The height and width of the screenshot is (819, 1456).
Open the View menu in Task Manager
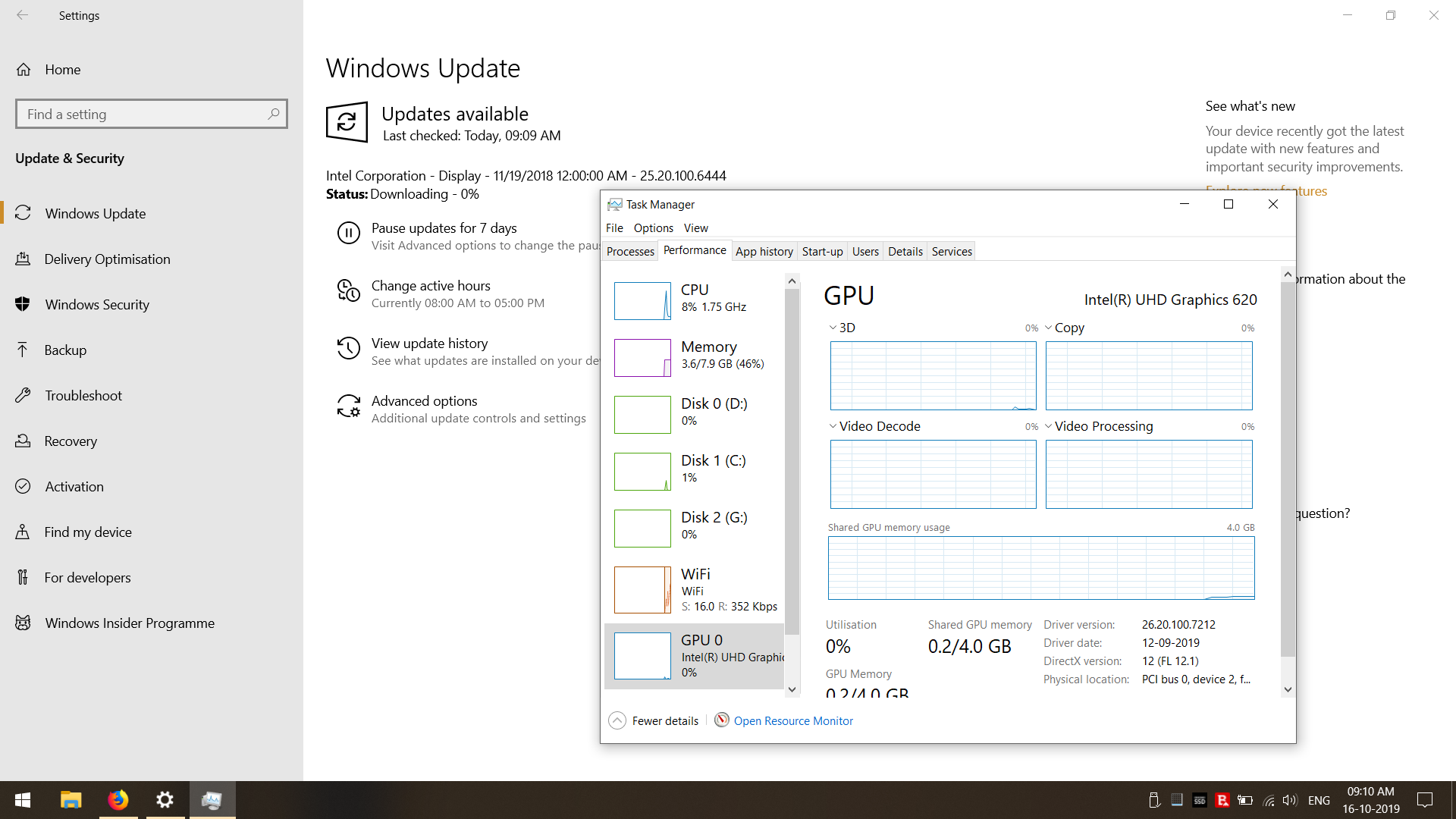(695, 227)
